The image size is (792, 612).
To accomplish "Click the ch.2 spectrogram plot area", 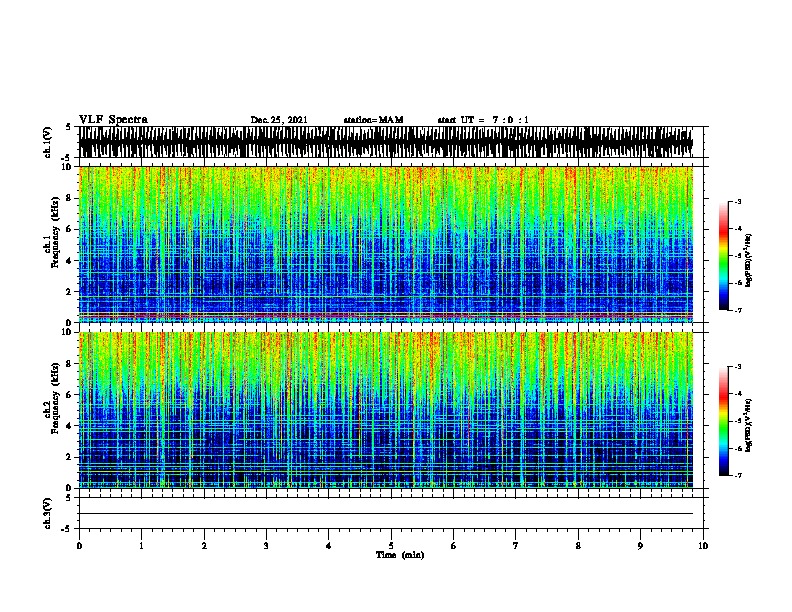I will 385,410.
